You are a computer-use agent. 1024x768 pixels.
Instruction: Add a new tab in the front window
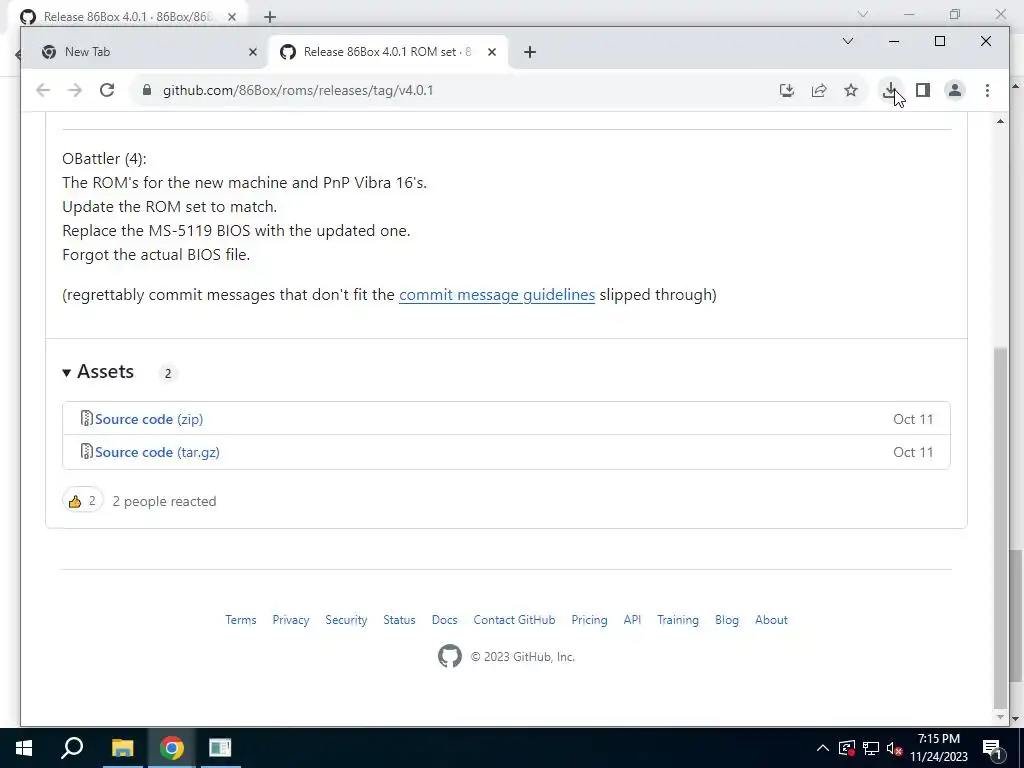tap(530, 52)
